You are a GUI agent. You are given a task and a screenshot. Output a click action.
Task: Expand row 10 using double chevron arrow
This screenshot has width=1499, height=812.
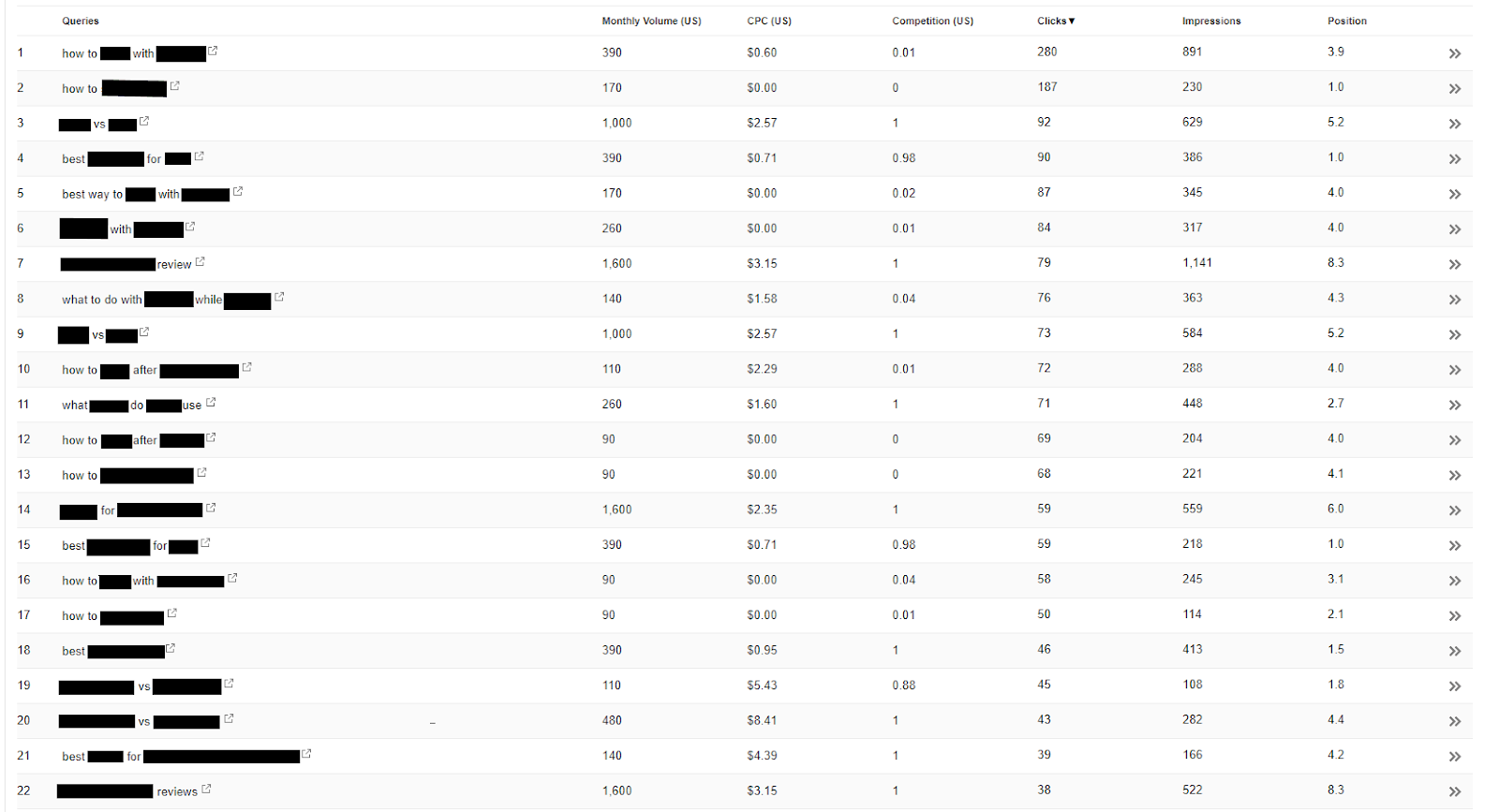(1455, 370)
